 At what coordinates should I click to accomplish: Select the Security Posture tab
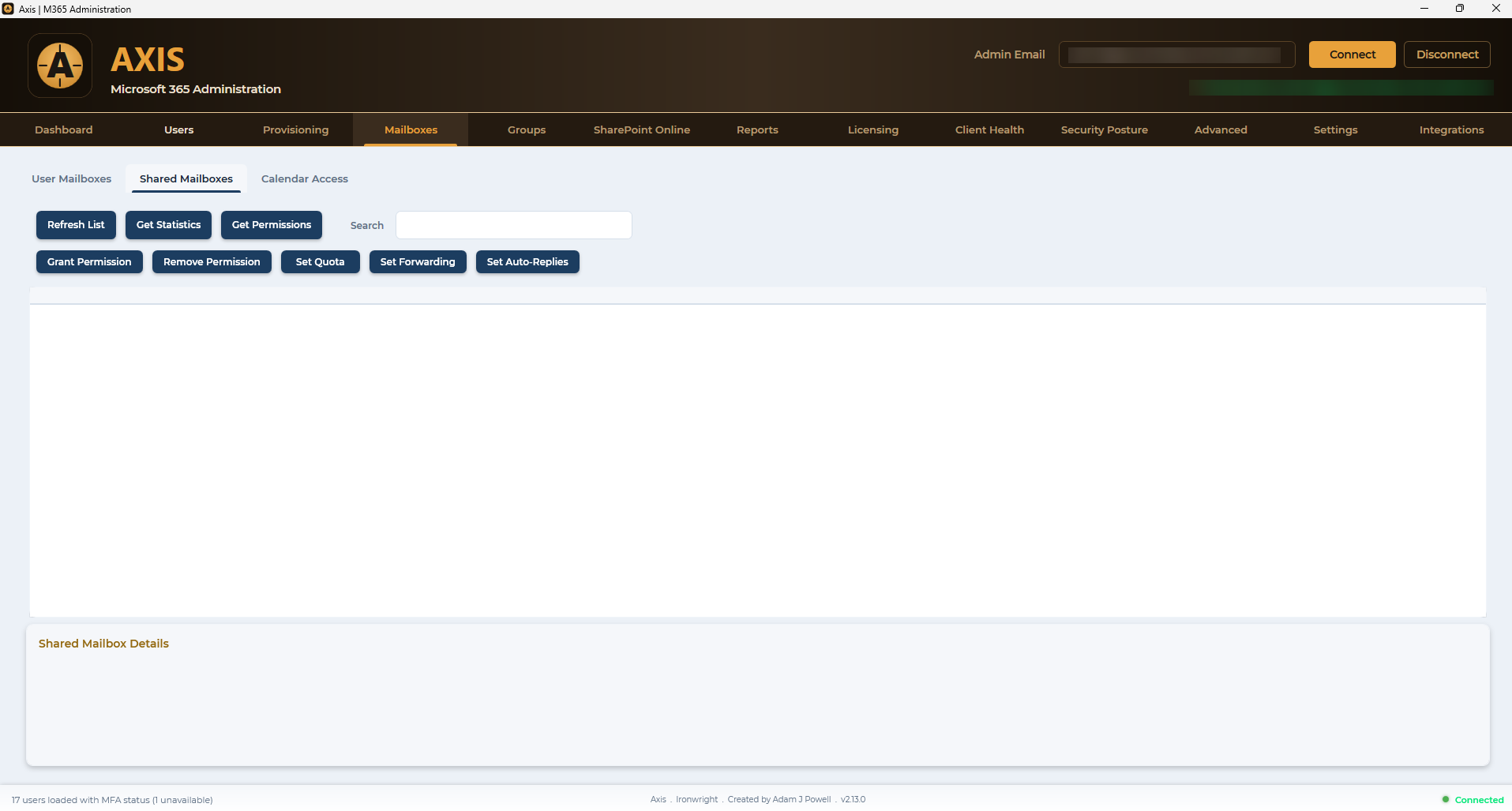point(1105,130)
